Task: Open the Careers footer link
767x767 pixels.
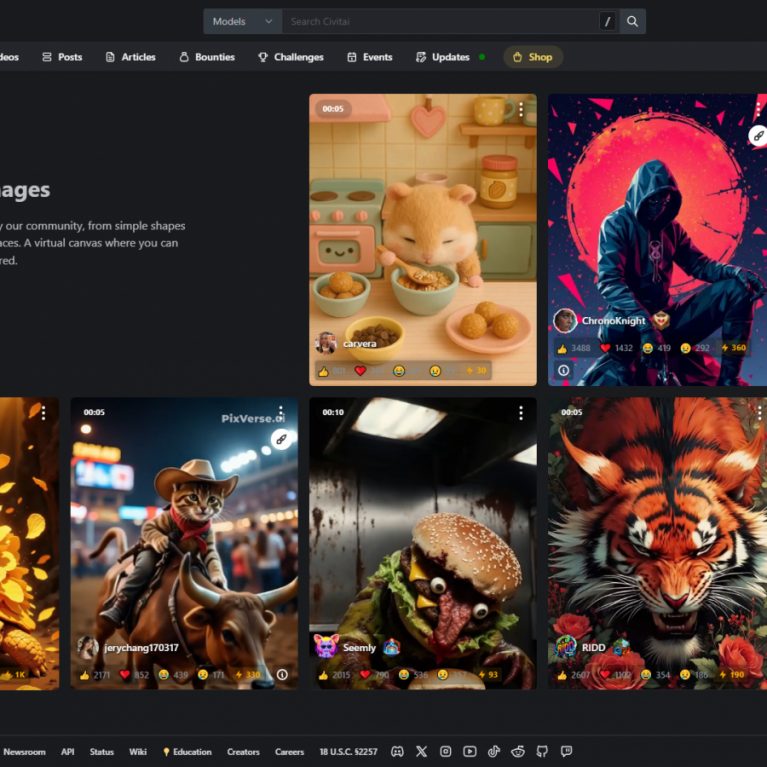Action: click(x=289, y=752)
